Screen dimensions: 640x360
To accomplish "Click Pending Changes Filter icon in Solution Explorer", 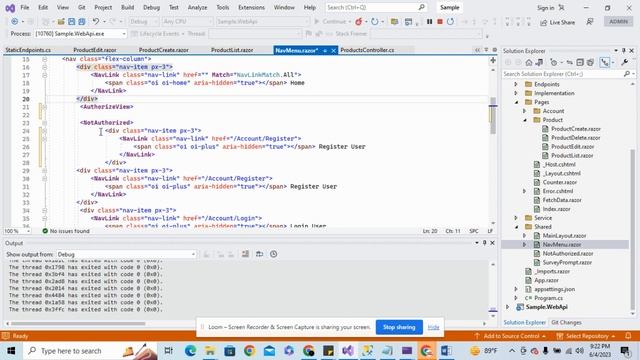I will tap(554, 62).
